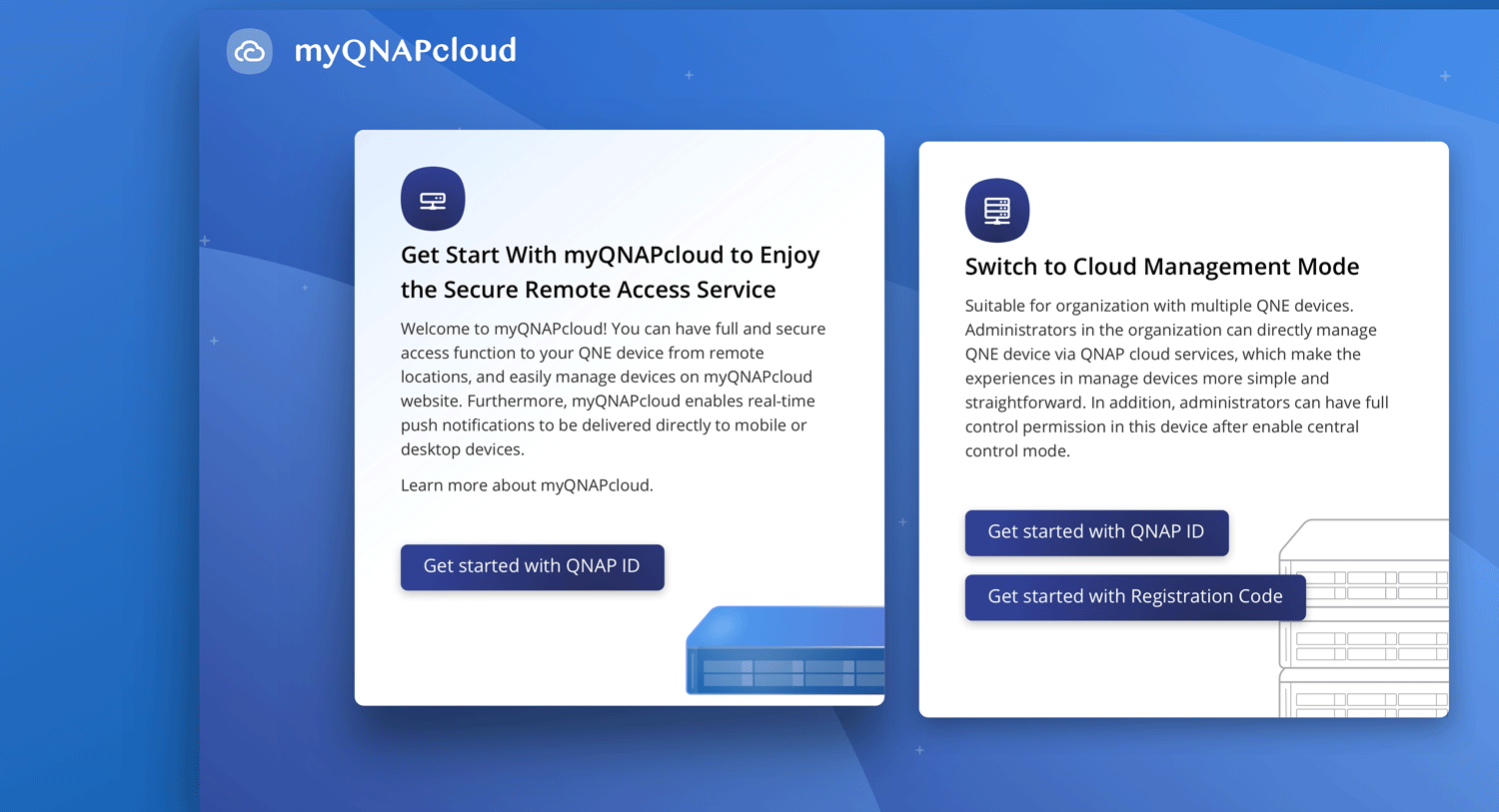Click the paragraph starting 'Suitable for organization'
This screenshot has height=812, width=1499.
pos(1177,379)
